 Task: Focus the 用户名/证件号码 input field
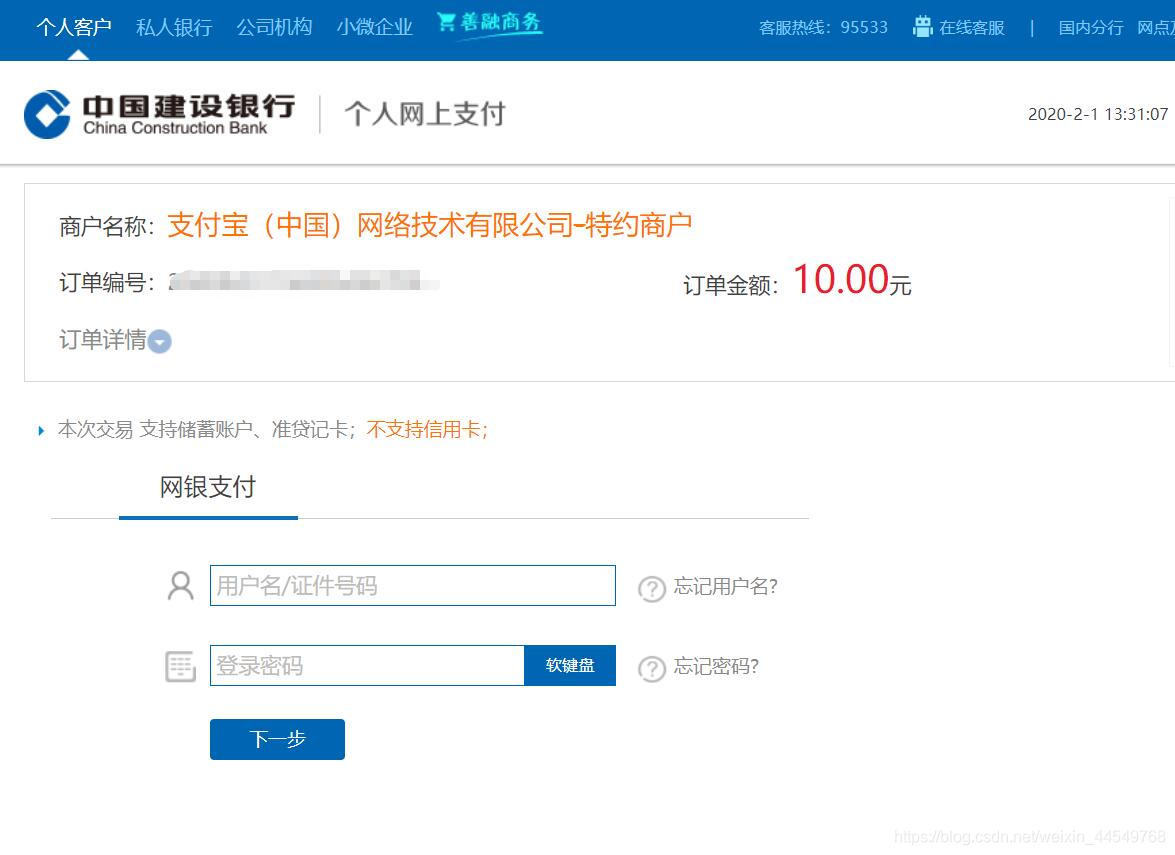(x=413, y=586)
